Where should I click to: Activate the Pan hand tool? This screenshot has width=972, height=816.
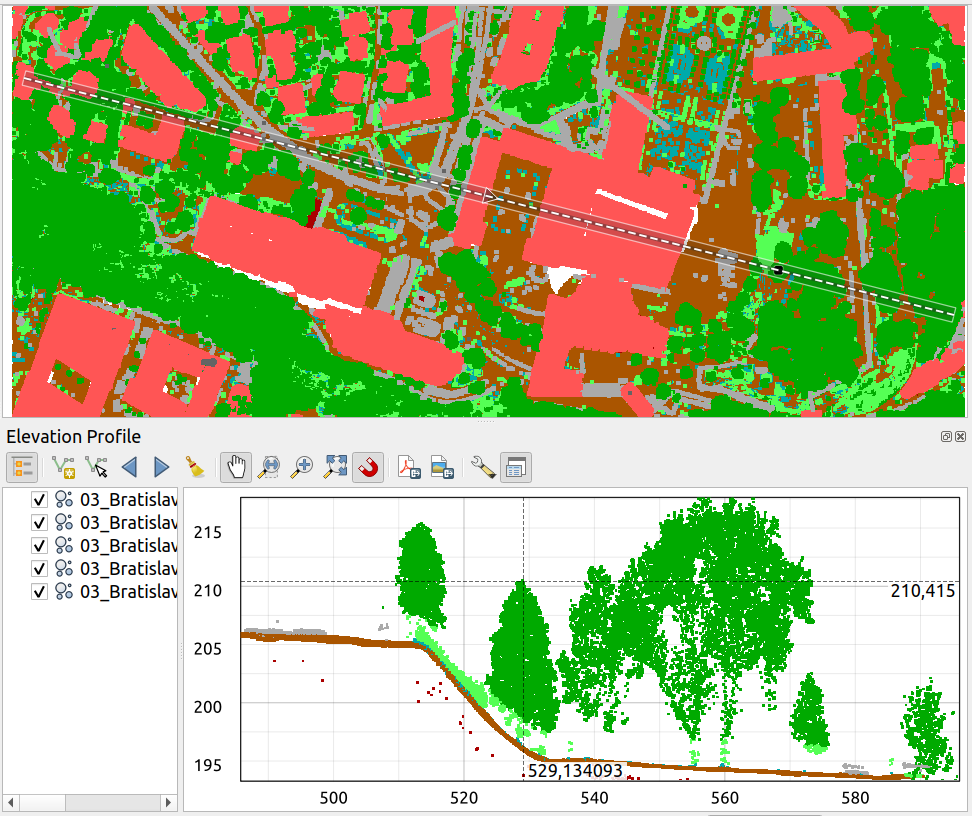pos(236,467)
